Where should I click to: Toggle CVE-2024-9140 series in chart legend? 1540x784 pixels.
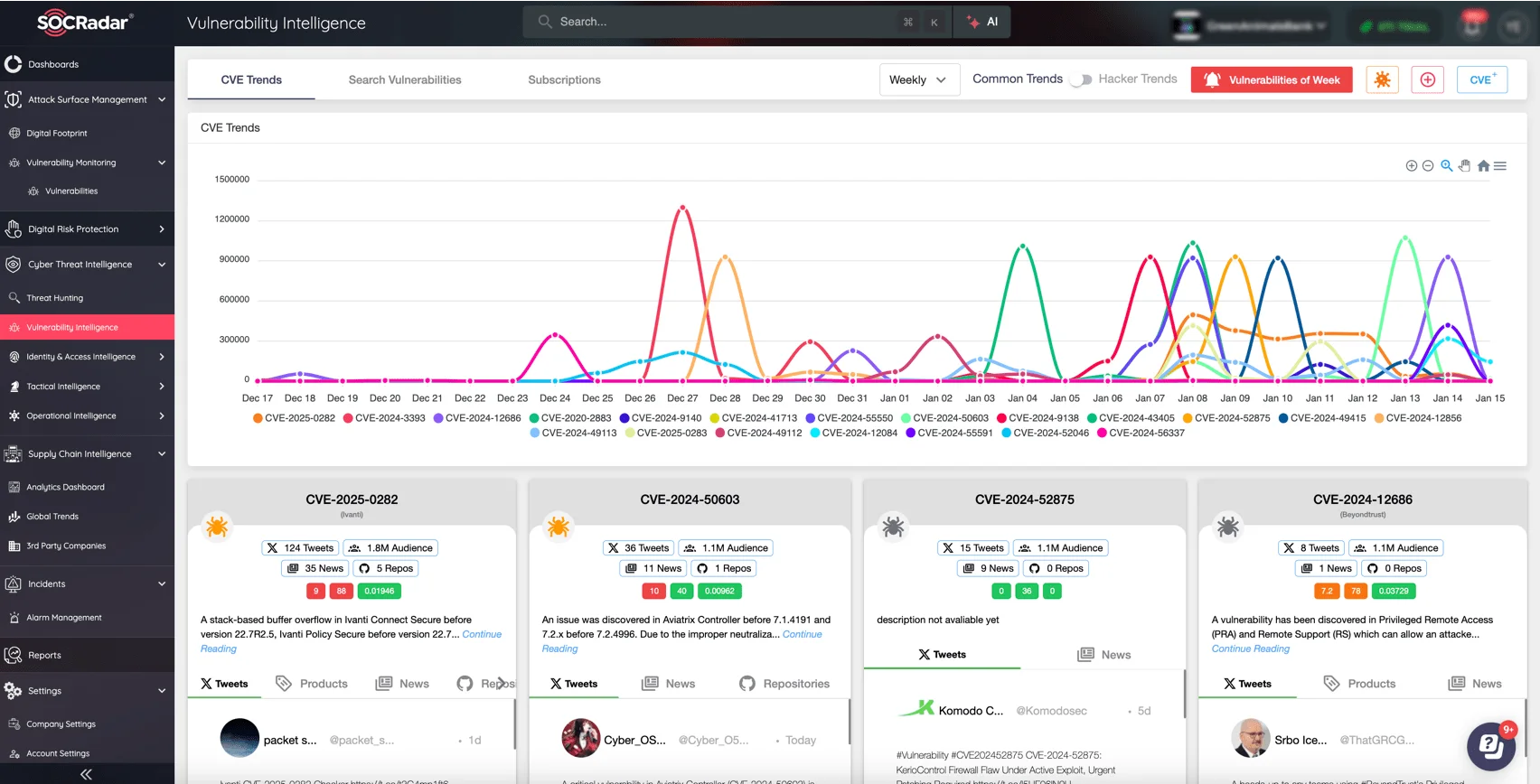coord(661,418)
